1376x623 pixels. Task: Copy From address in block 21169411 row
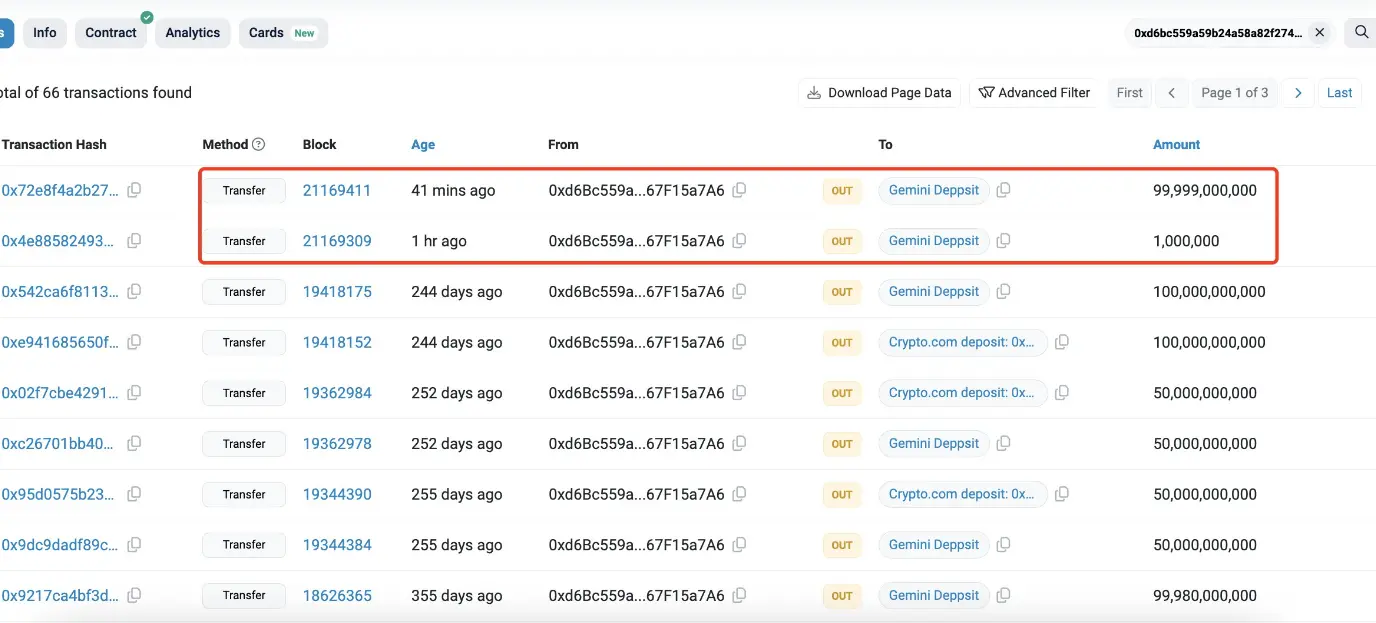coord(739,190)
